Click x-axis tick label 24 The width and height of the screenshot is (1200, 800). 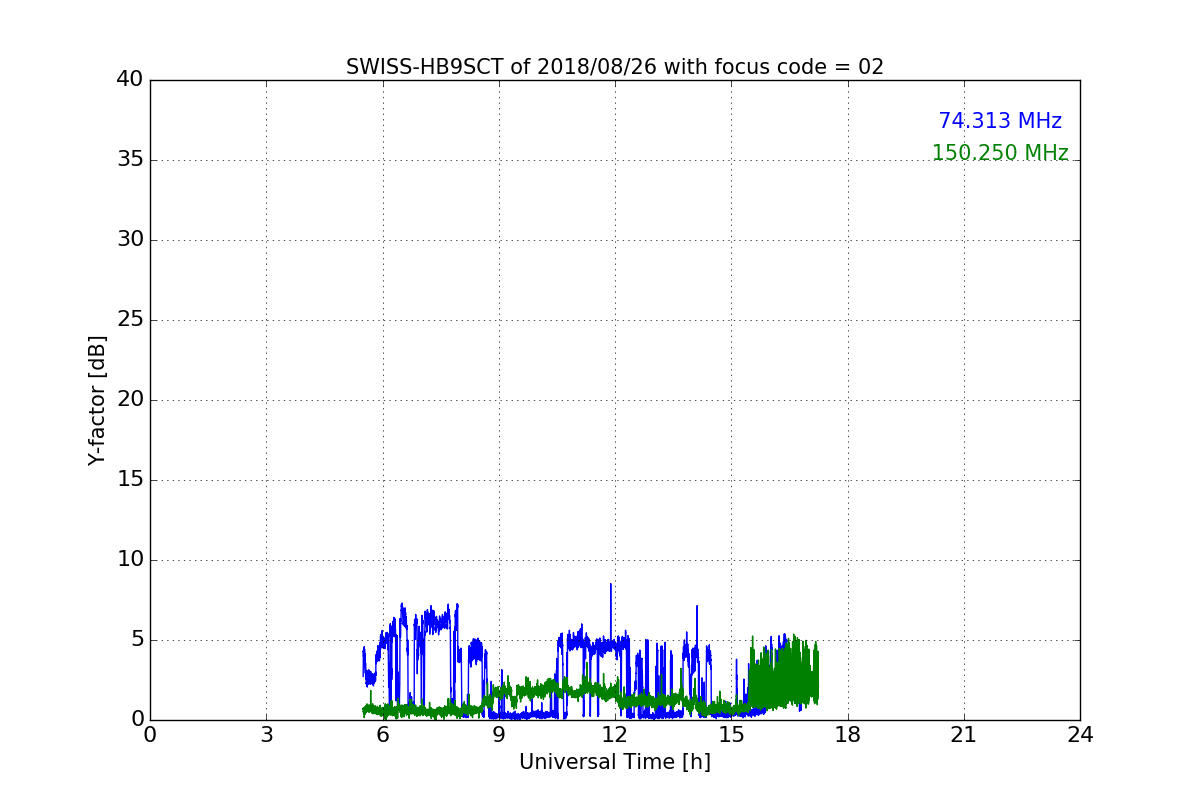1080,735
